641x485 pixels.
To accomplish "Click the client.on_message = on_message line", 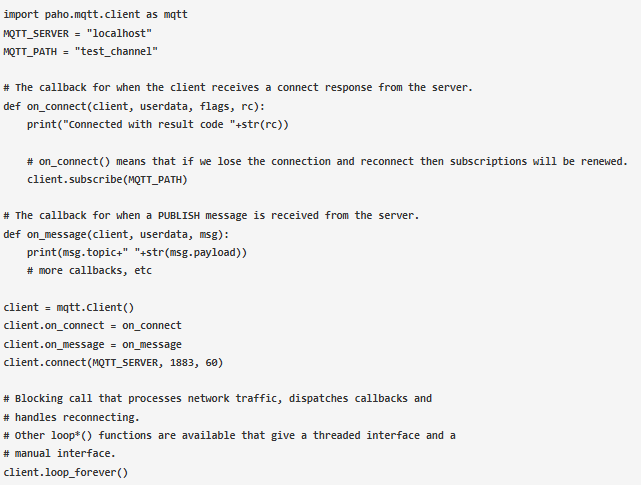I will pyautogui.click(x=92, y=343).
